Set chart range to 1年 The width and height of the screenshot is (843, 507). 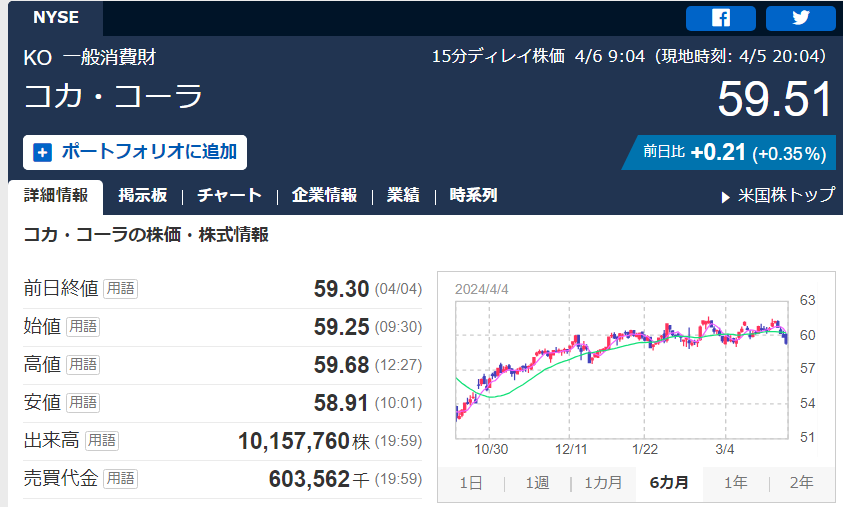pos(735,483)
